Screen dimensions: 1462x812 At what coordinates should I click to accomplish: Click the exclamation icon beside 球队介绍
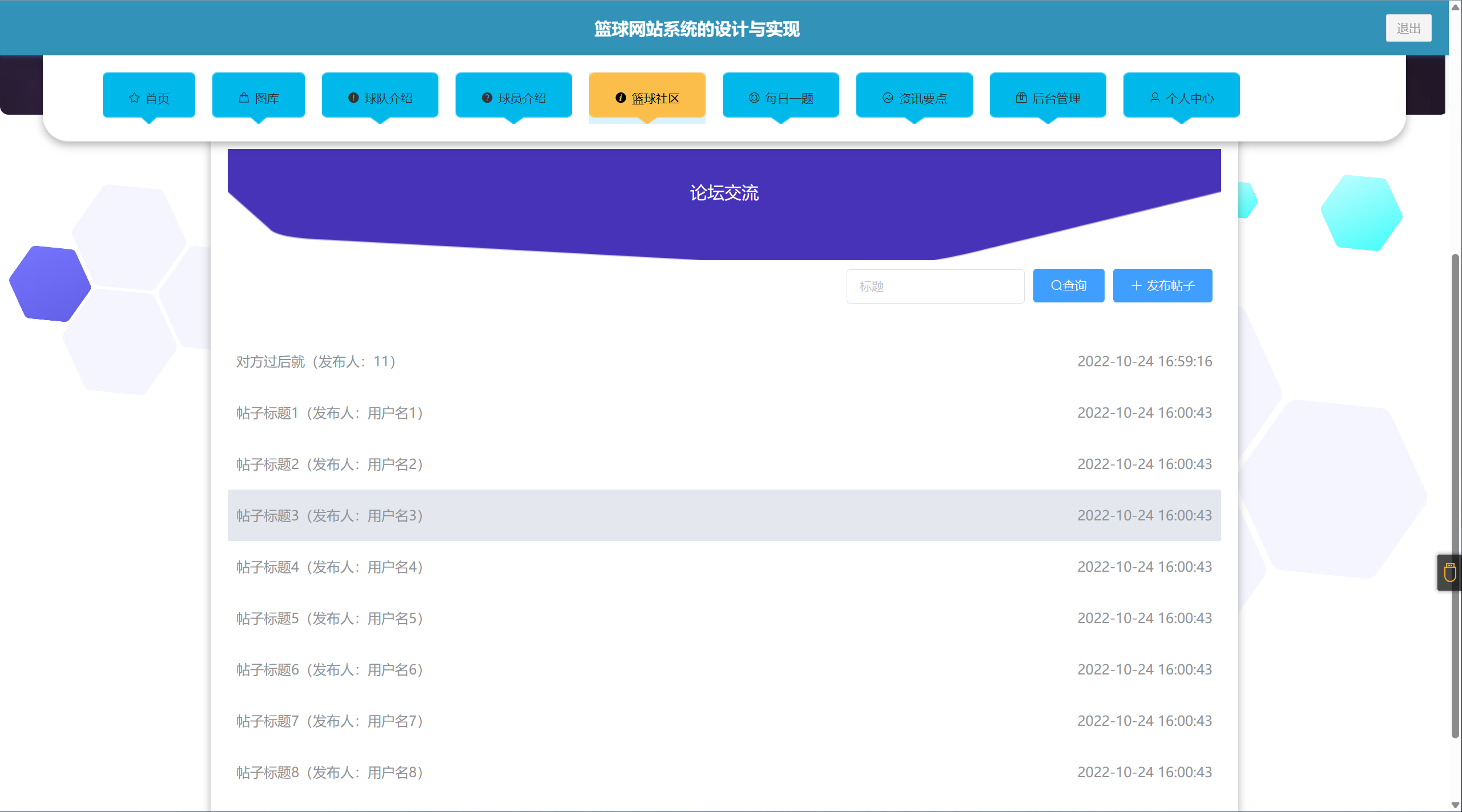pyautogui.click(x=353, y=98)
